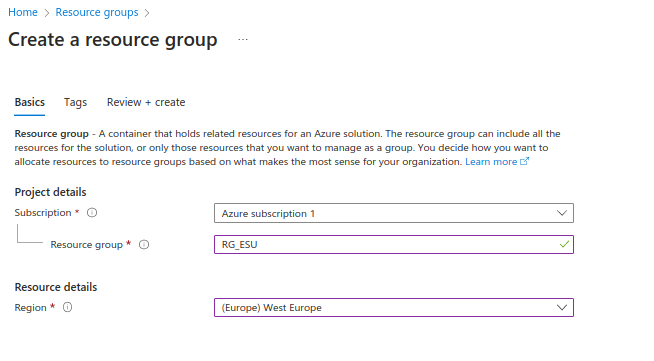Expand the Region dropdown arrow
This screenshot has width=654, height=361.
(x=562, y=308)
